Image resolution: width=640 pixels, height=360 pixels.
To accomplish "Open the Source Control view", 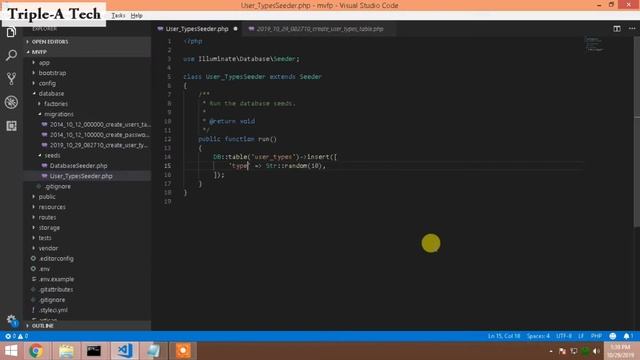I will pos(11,78).
